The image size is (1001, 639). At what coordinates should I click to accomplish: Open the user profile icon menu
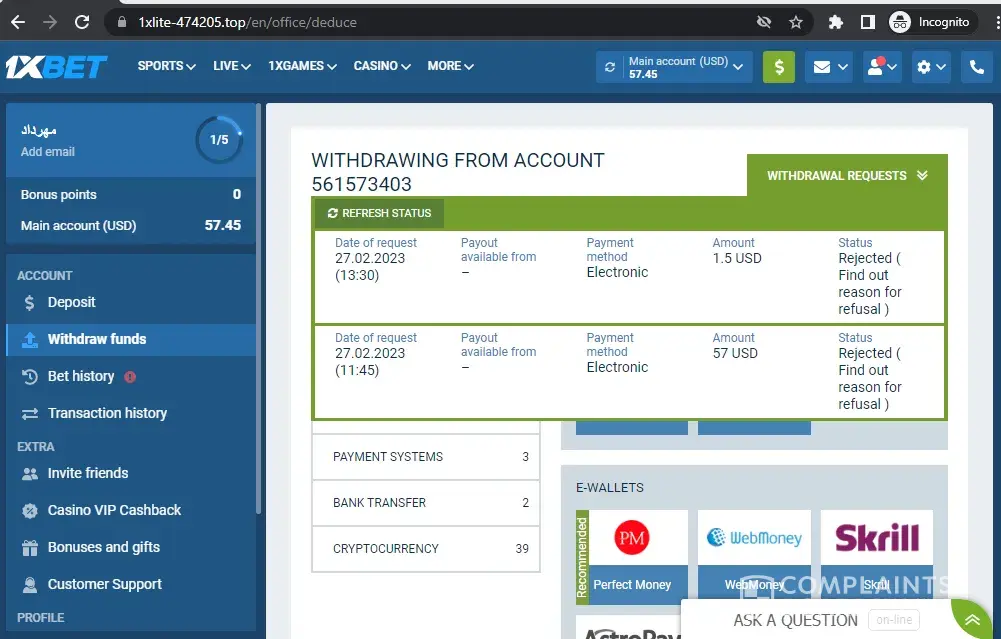tap(881, 67)
